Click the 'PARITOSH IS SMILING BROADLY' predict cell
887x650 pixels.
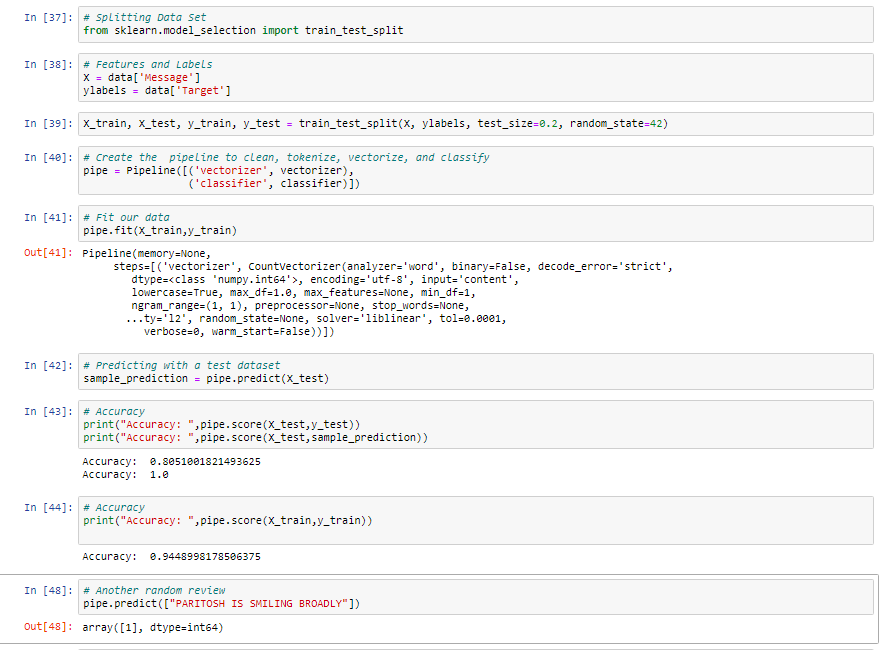coord(476,597)
